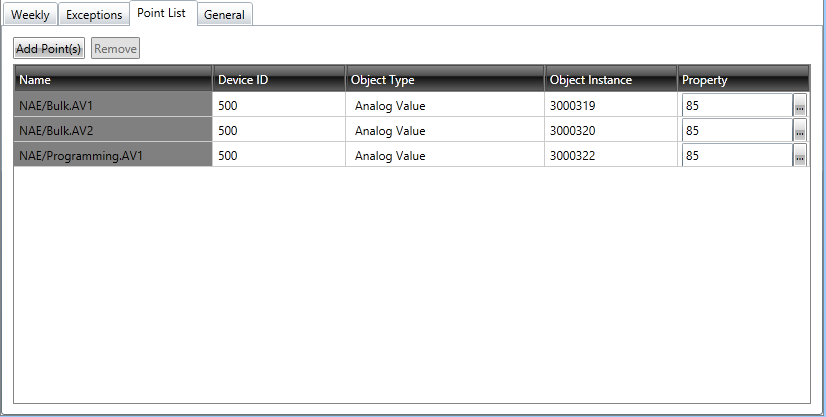Click the Add Point(s) button
826x417 pixels.
click(x=49, y=48)
